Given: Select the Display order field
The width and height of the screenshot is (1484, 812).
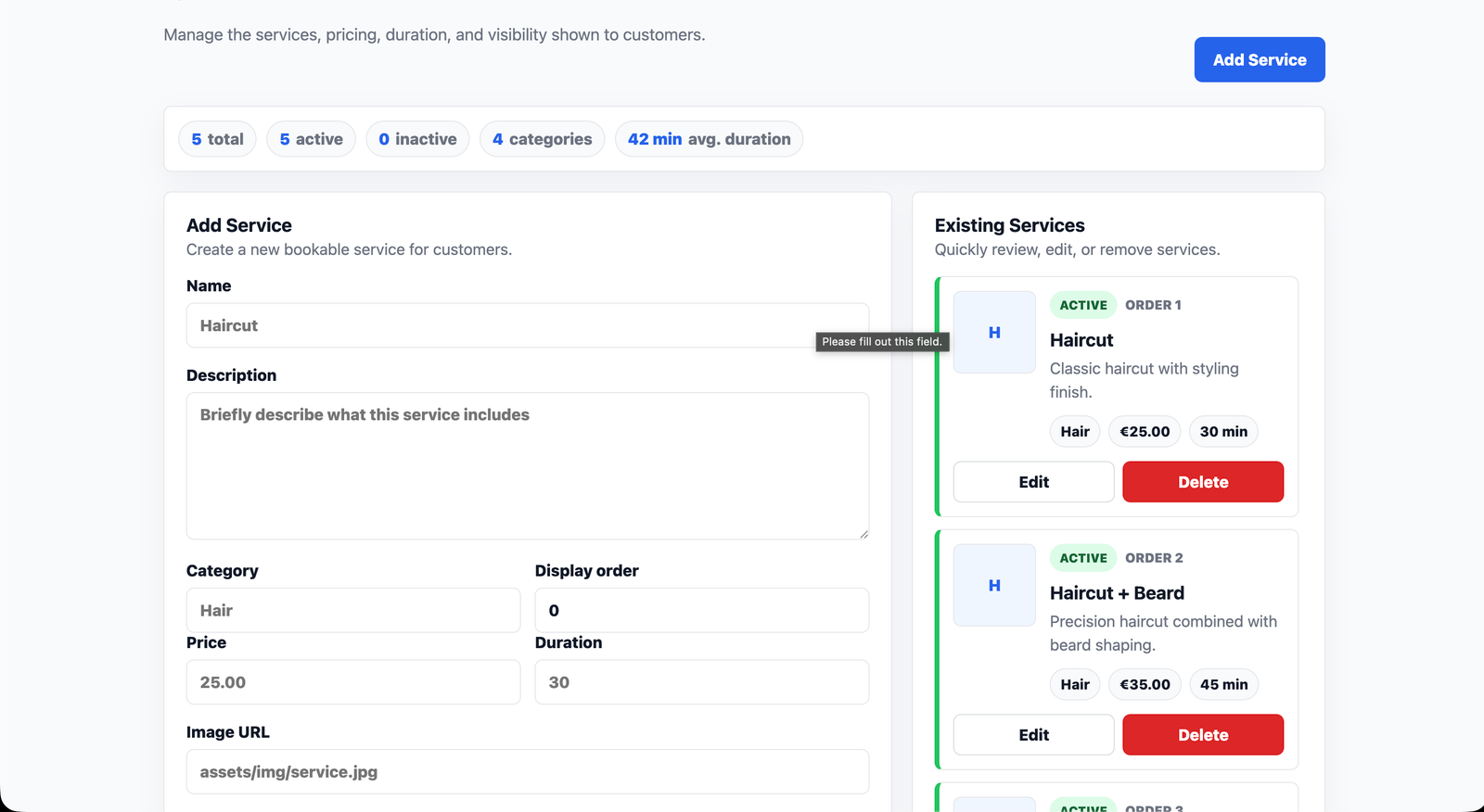Looking at the screenshot, I should 701,610.
